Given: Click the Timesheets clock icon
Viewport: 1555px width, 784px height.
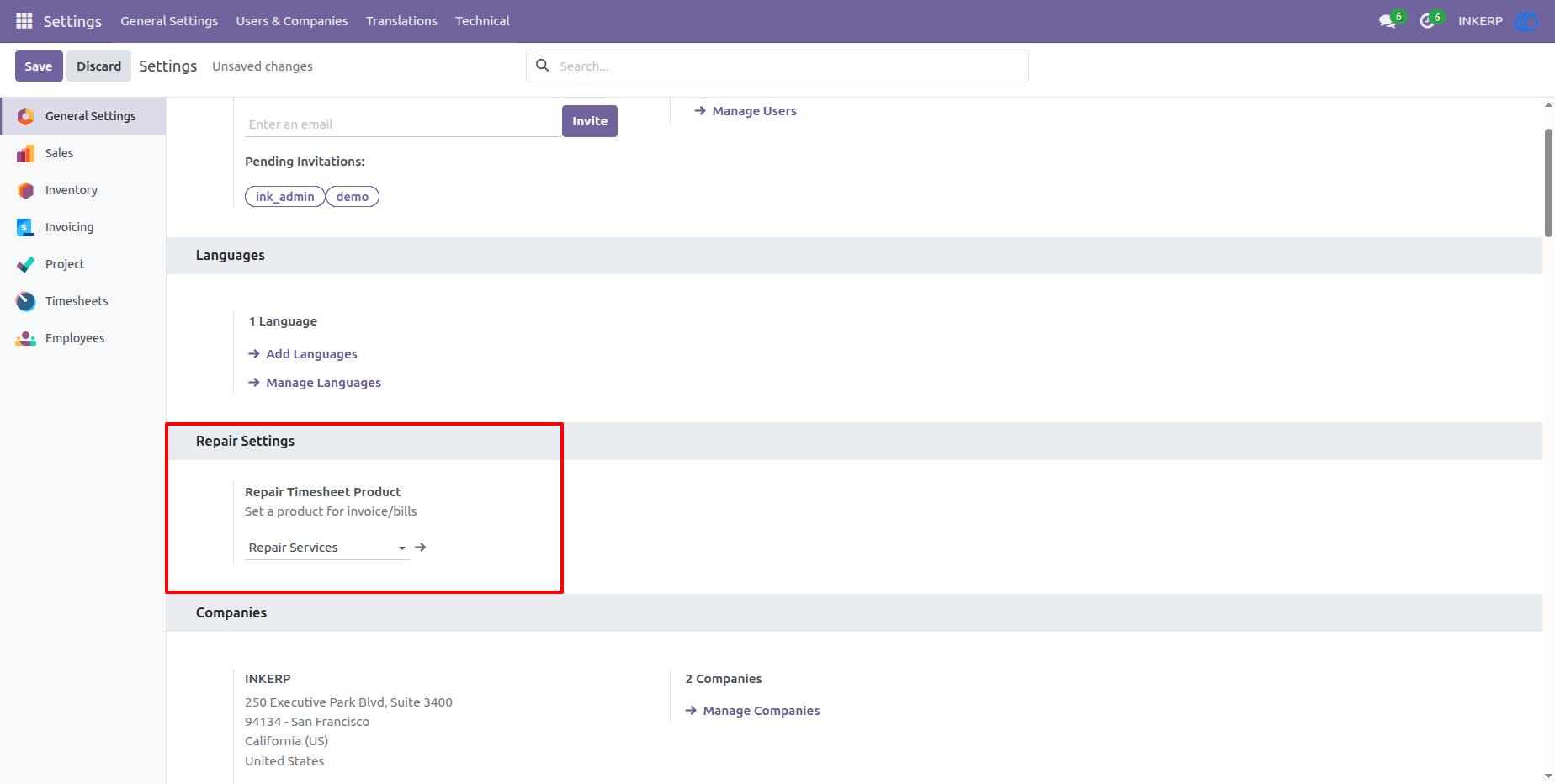Looking at the screenshot, I should tap(26, 301).
